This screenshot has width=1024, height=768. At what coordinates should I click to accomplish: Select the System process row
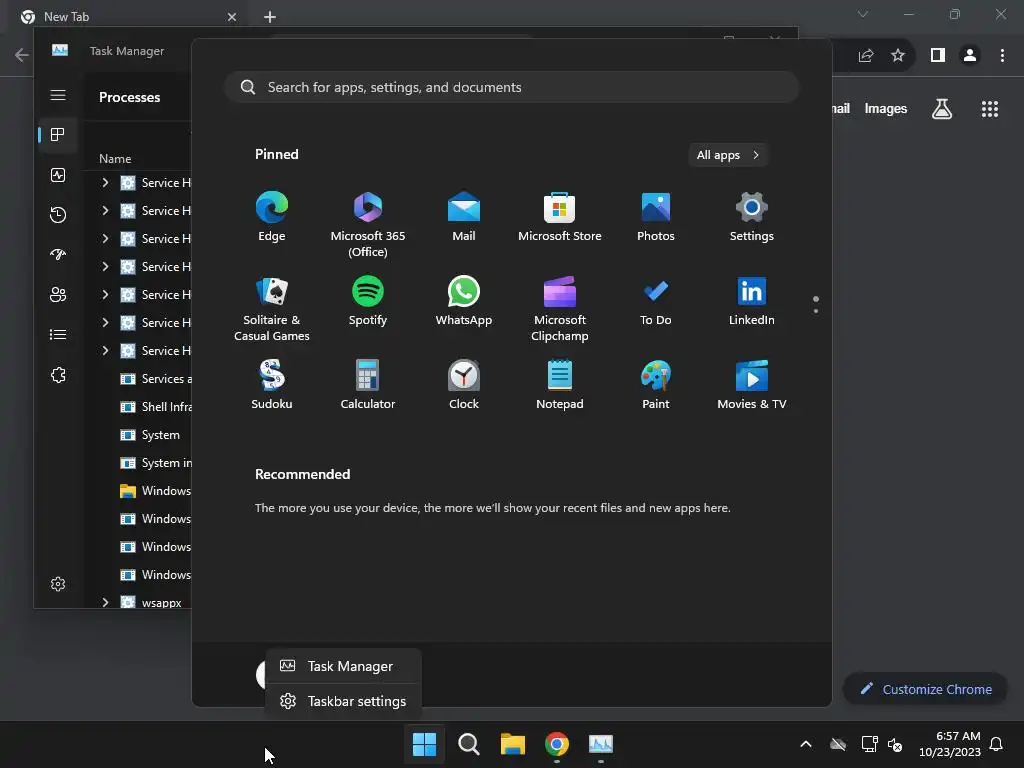point(146,434)
